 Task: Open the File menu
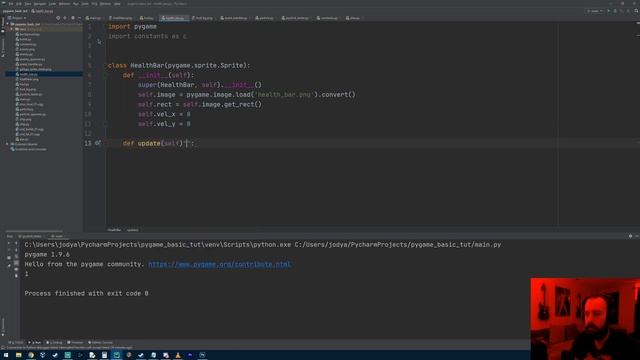point(11,4)
